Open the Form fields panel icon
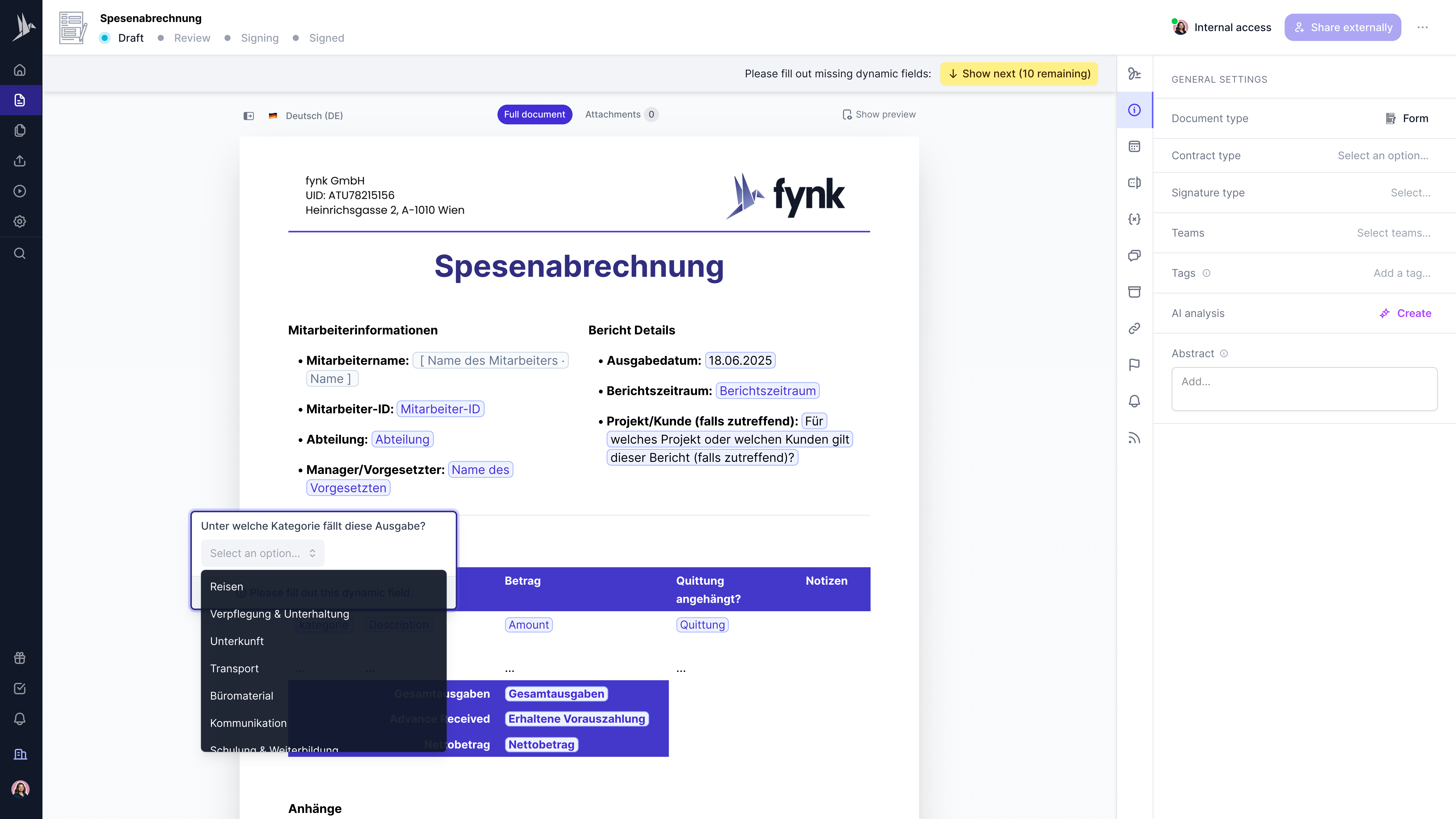Screen dimensions: 1456x819 coord(1134,183)
